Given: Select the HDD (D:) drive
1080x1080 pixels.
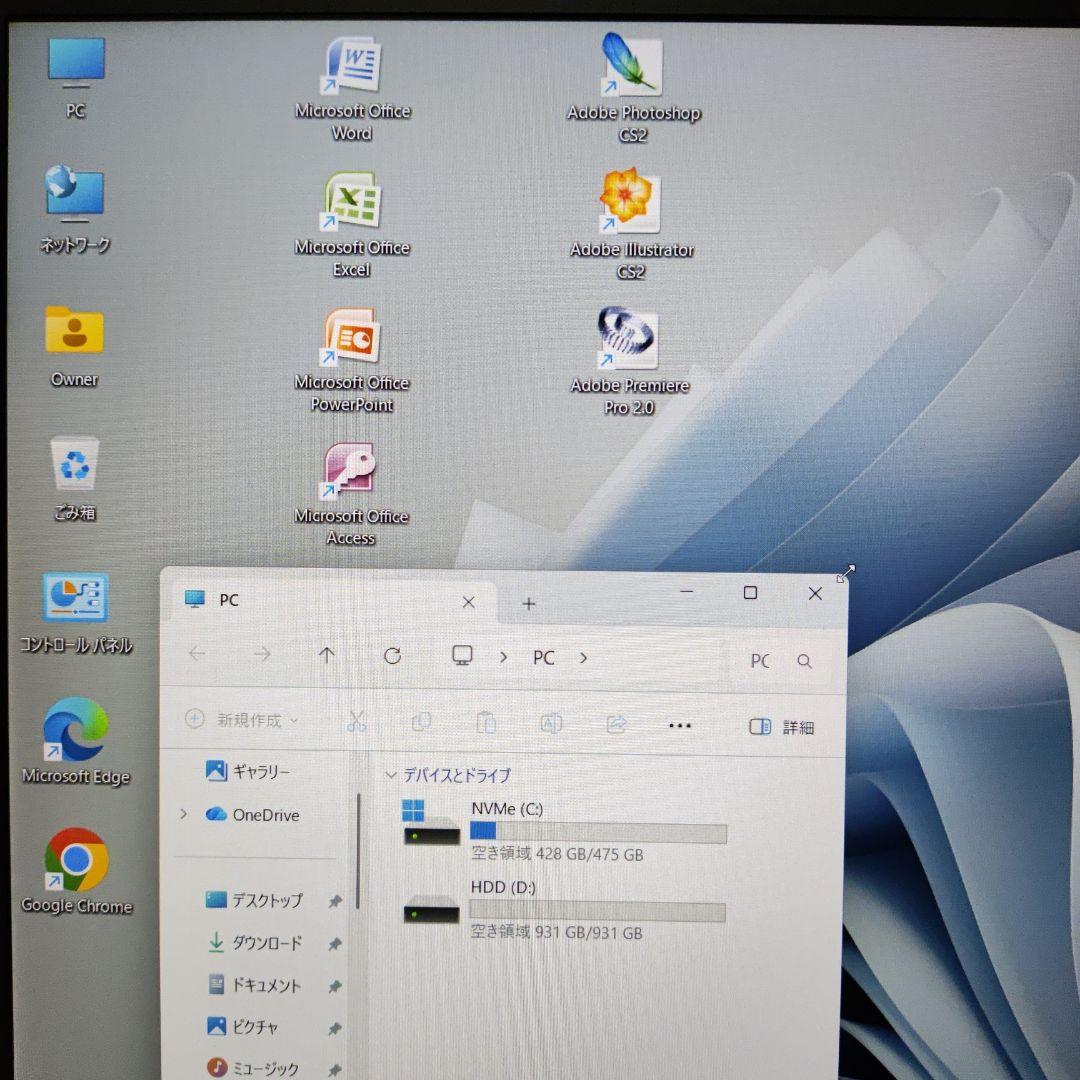Looking at the screenshot, I should pos(563,909).
